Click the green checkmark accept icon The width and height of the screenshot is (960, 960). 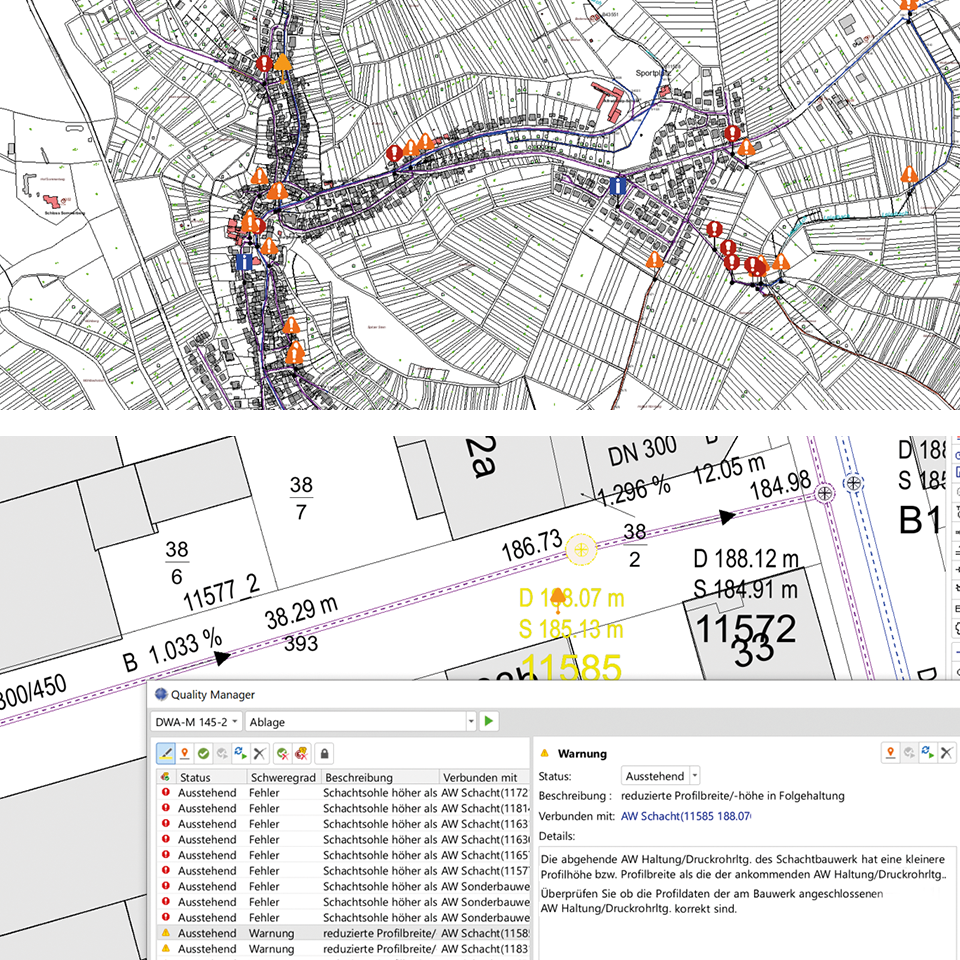(x=202, y=753)
